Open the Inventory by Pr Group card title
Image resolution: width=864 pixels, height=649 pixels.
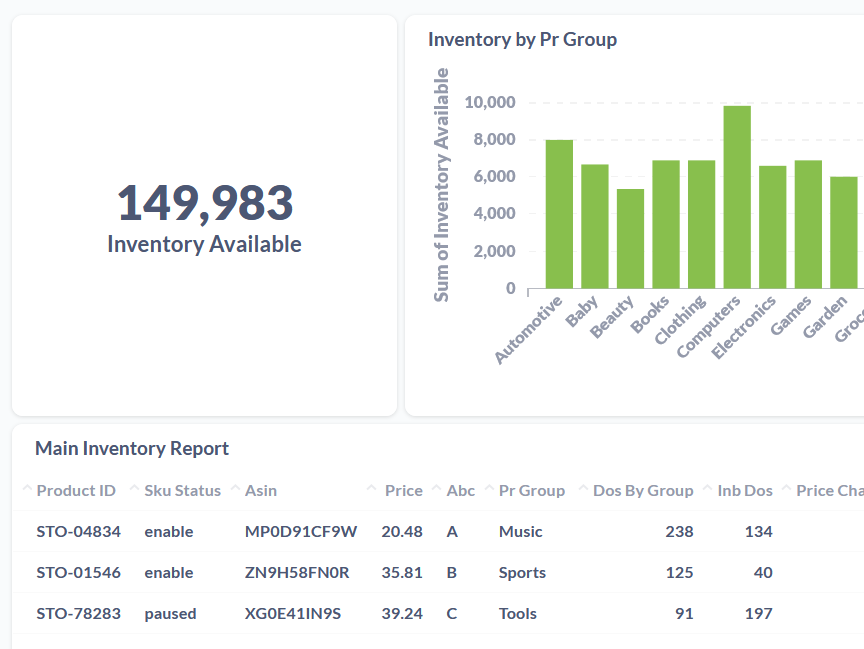coord(522,39)
